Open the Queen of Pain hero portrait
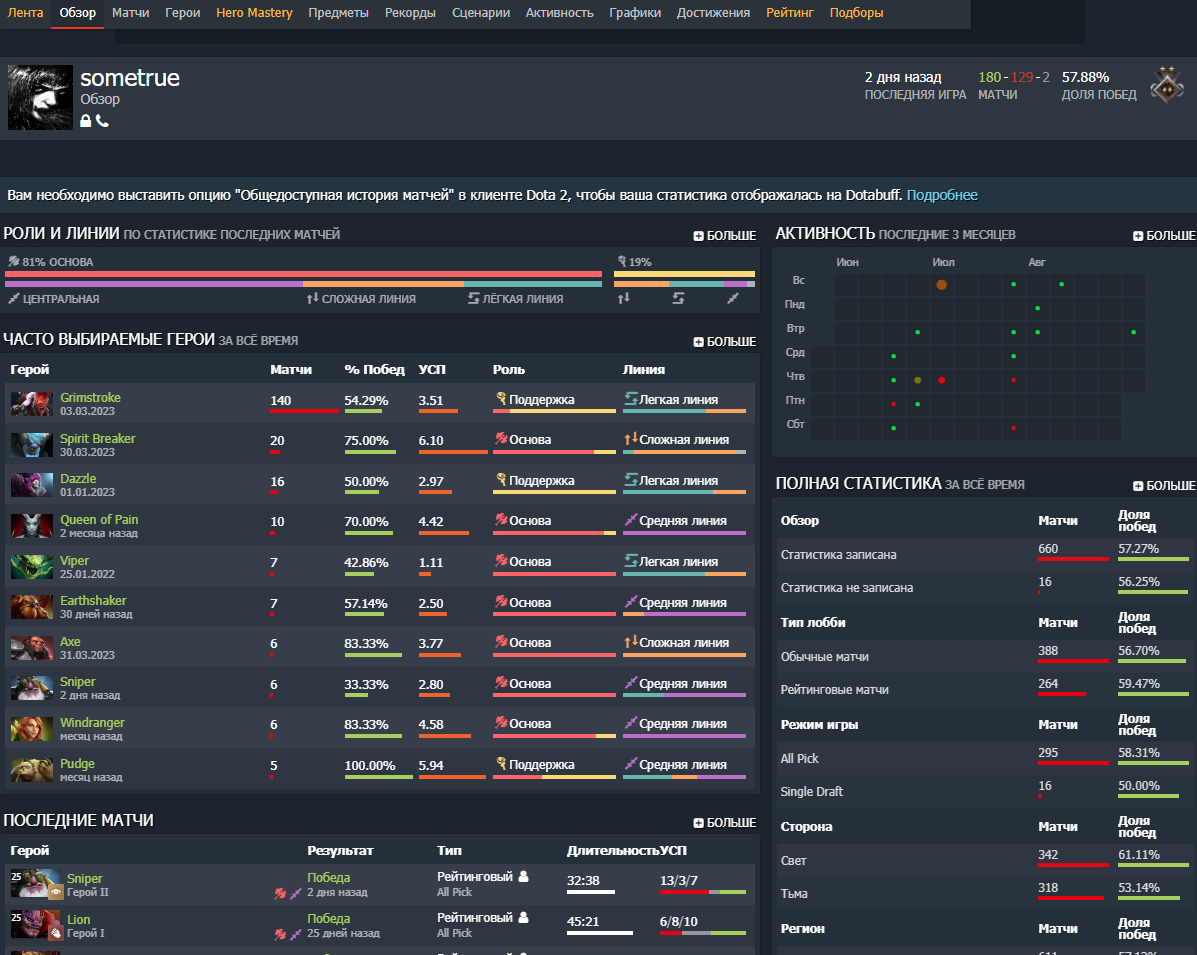The image size is (1197, 955). tap(32, 526)
